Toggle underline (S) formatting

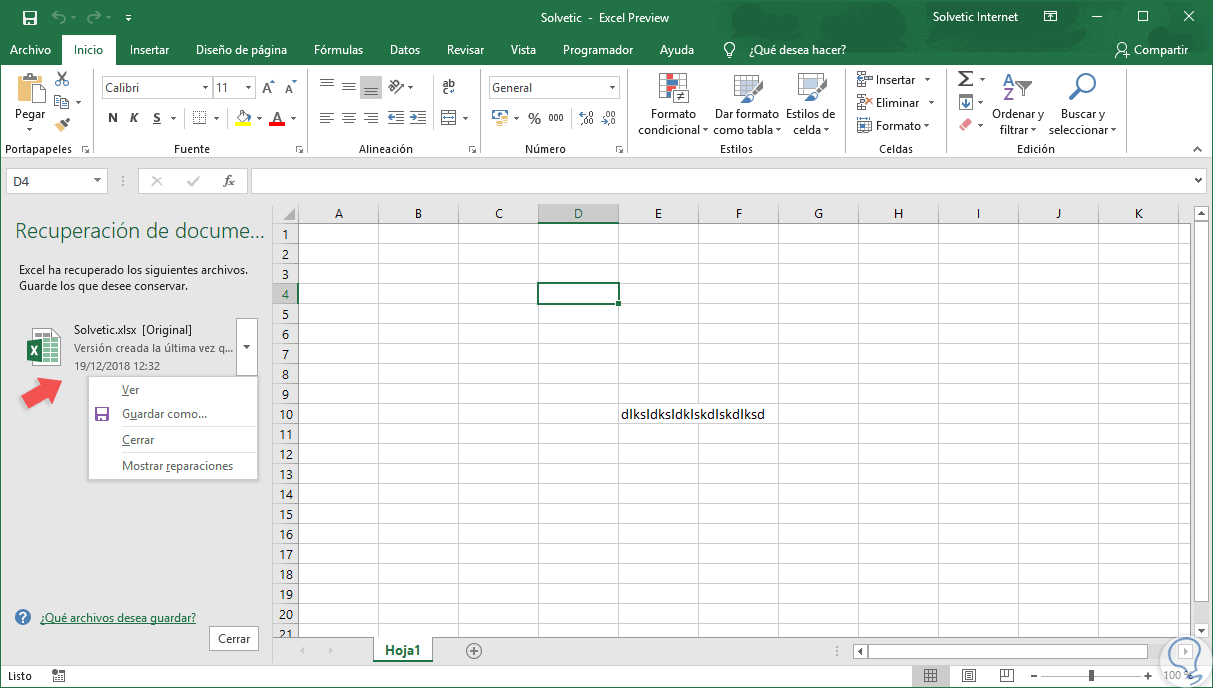point(157,118)
